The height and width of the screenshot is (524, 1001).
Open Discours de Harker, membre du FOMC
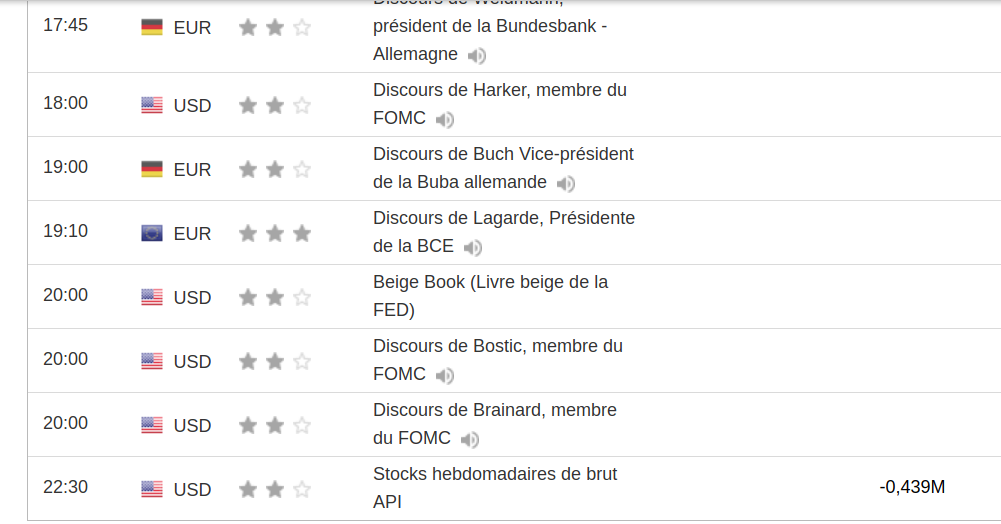500,90
